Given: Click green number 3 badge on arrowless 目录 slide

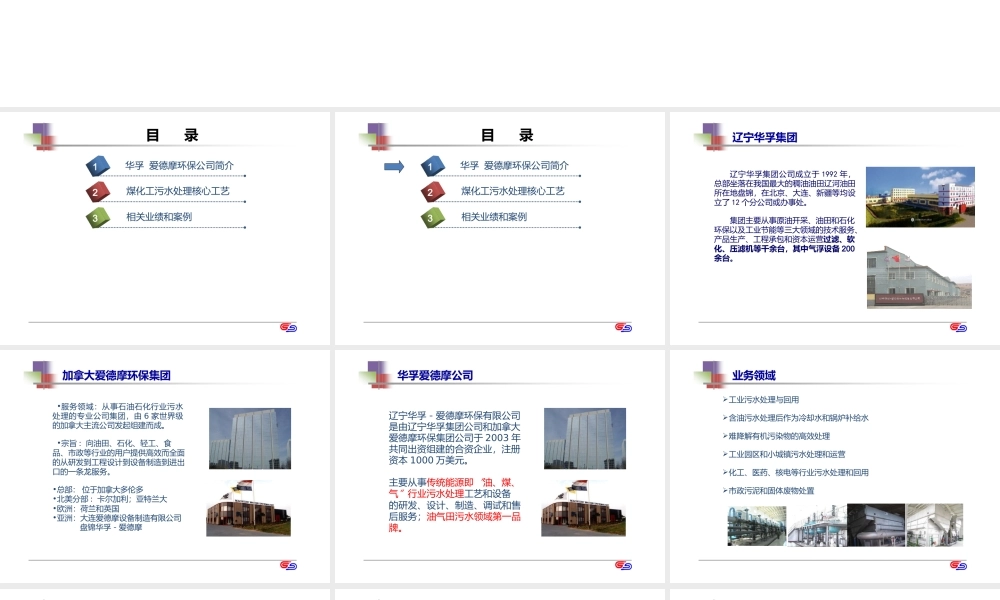Looking at the screenshot, I should (98, 217).
